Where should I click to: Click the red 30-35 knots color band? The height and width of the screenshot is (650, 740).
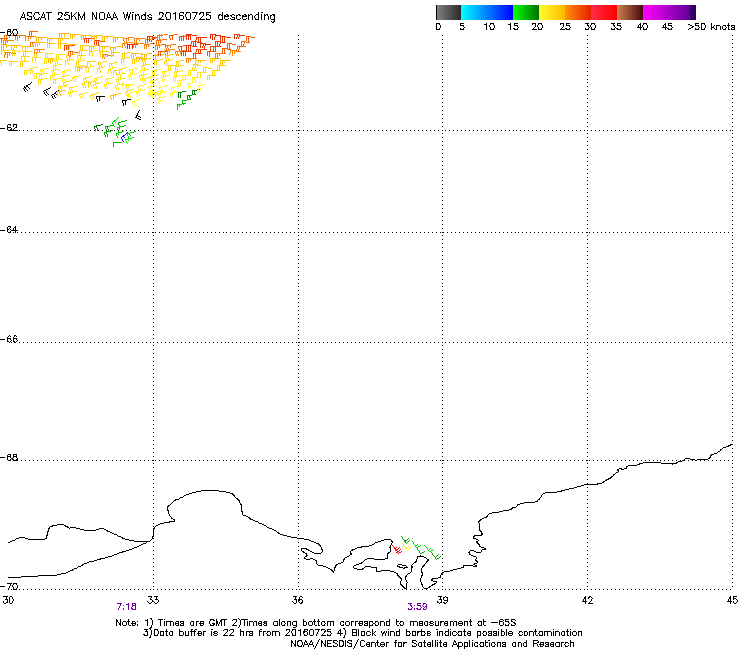pyautogui.click(x=604, y=12)
